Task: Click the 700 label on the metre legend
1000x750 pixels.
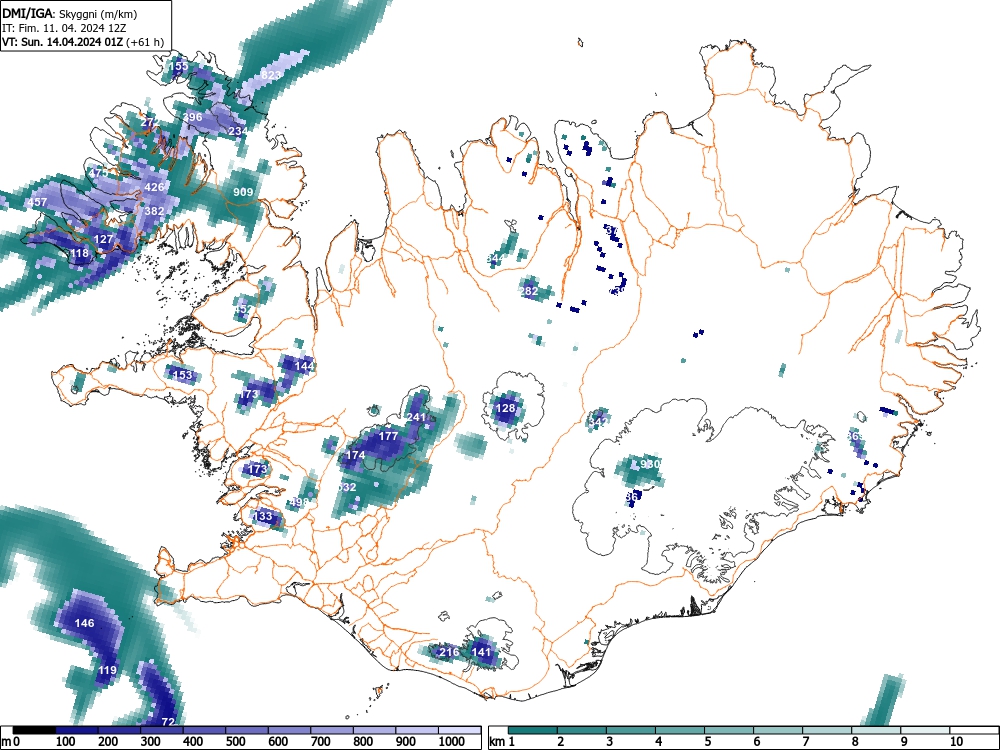Action: pos(321,742)
